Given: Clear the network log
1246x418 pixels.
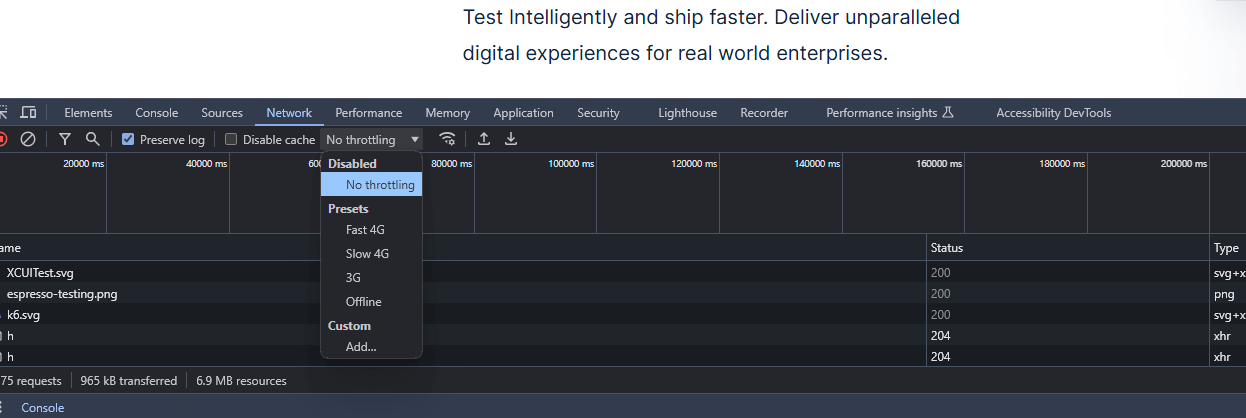Looking at the screenshot, I should (x=28, y=139).
